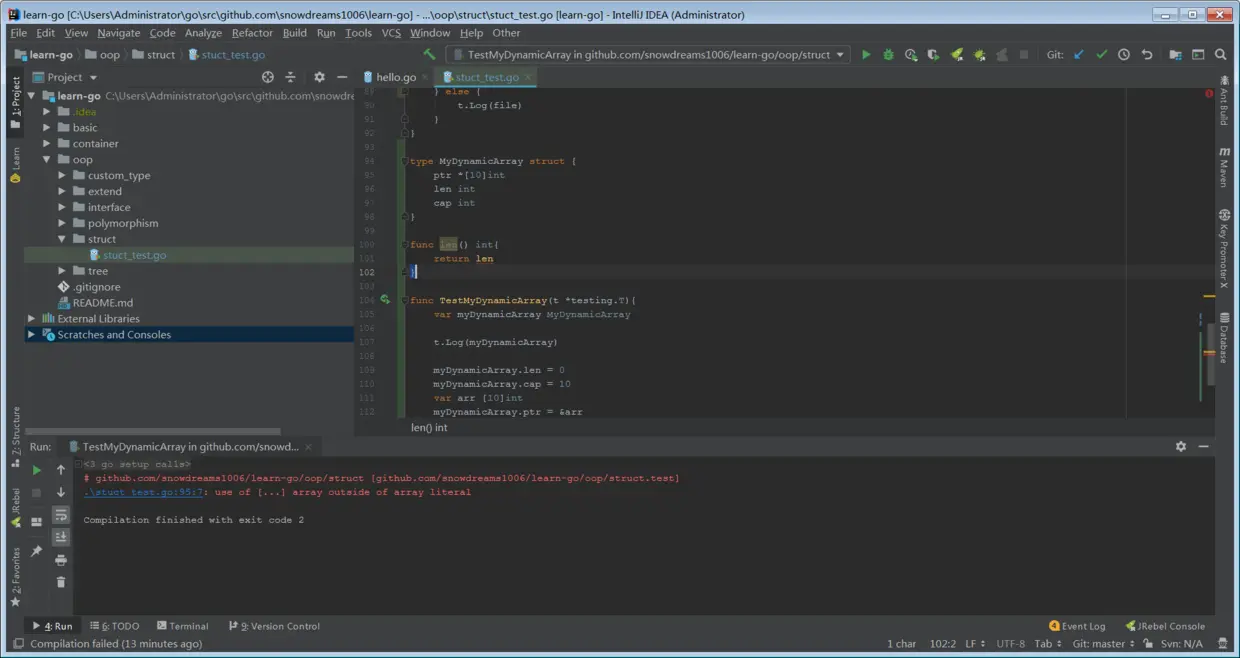Start debugging with the Debug icon
The image size is (1240, 658).
(888, 55)
